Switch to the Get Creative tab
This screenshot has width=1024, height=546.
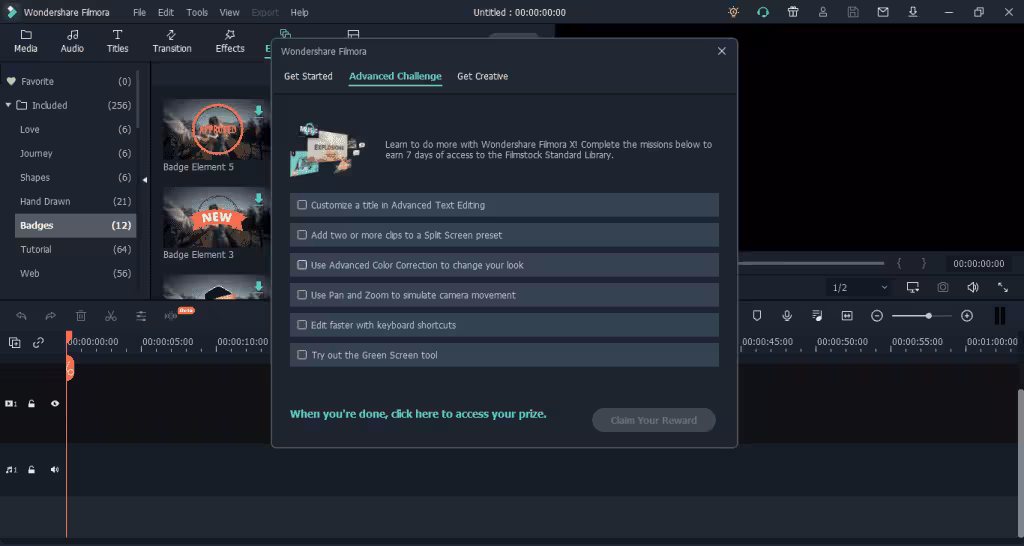[x=483, y=76]
